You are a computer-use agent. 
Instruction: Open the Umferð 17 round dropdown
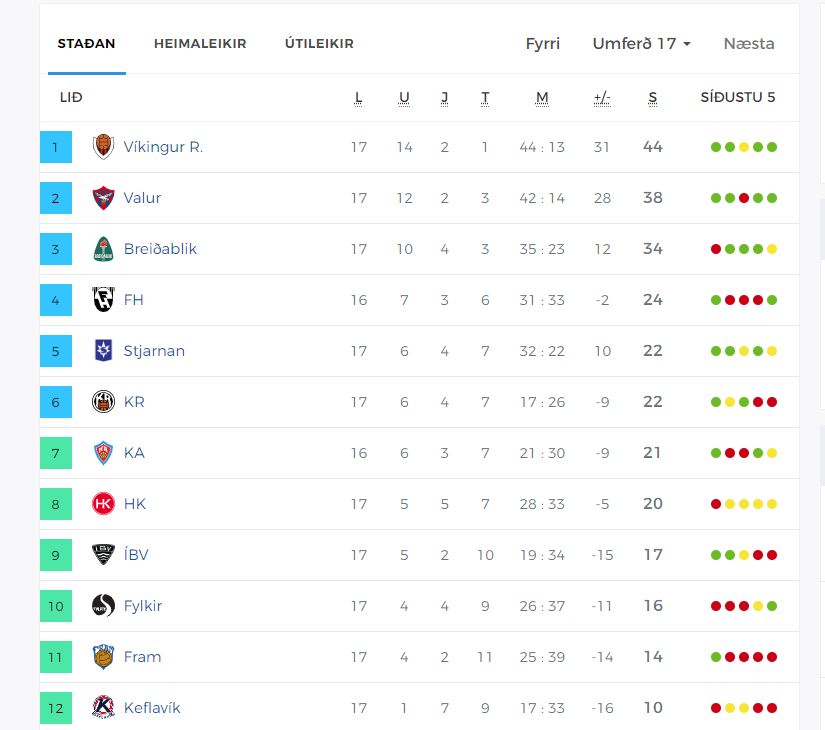[641, 44]
